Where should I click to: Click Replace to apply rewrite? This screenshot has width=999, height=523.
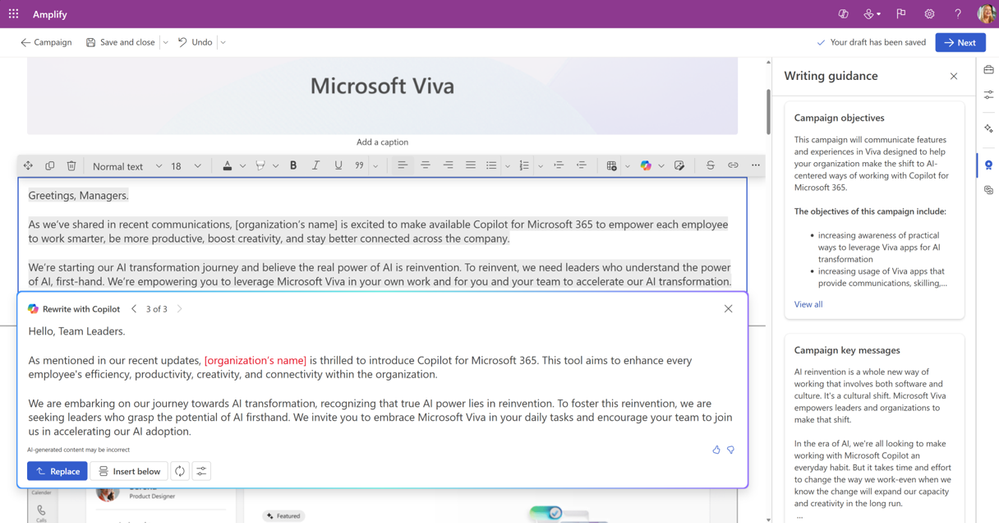[x=57, y=471]
